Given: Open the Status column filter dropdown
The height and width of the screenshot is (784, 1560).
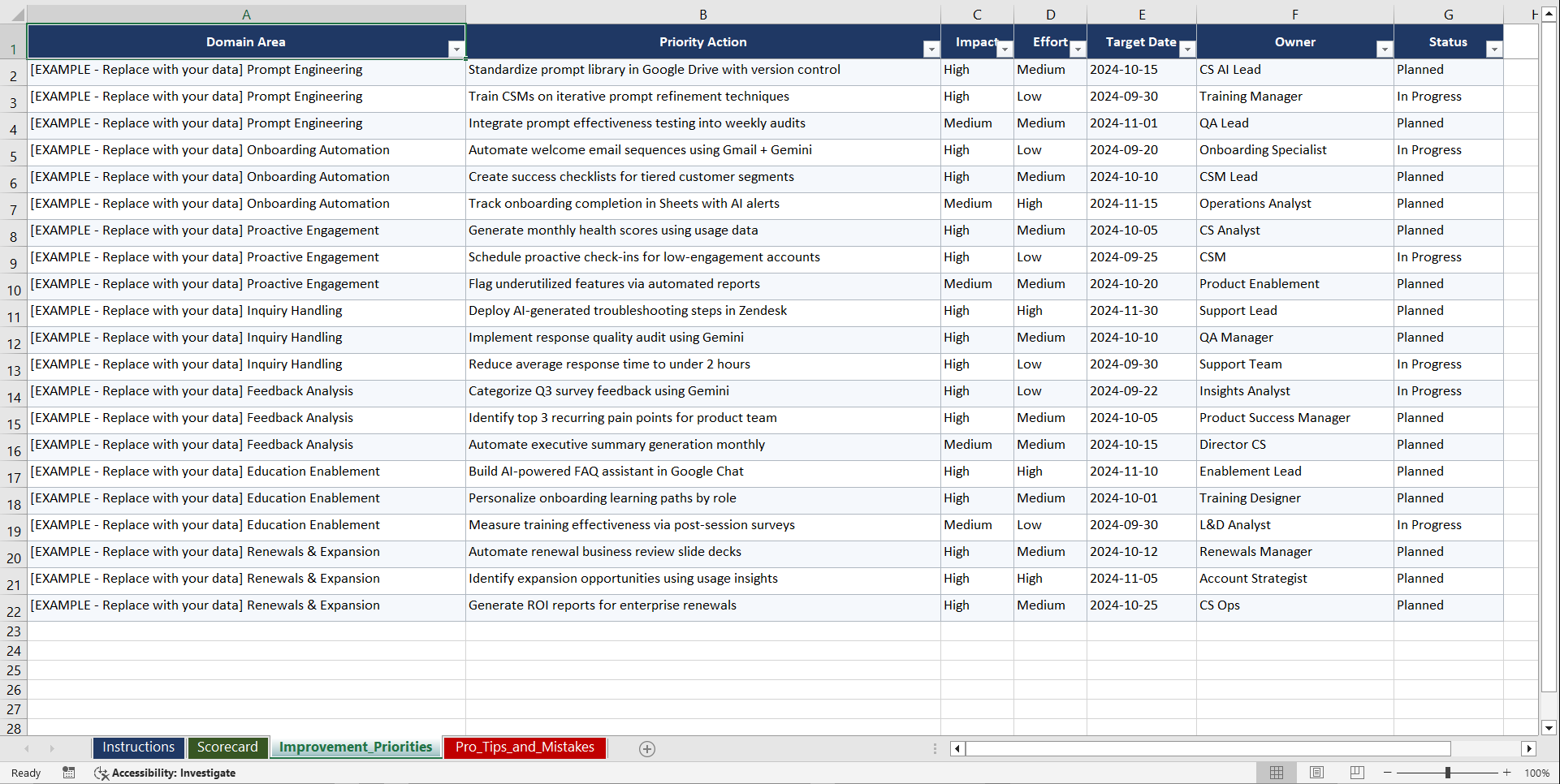Looking at the screenshot, I should [x=1493, y=50].
